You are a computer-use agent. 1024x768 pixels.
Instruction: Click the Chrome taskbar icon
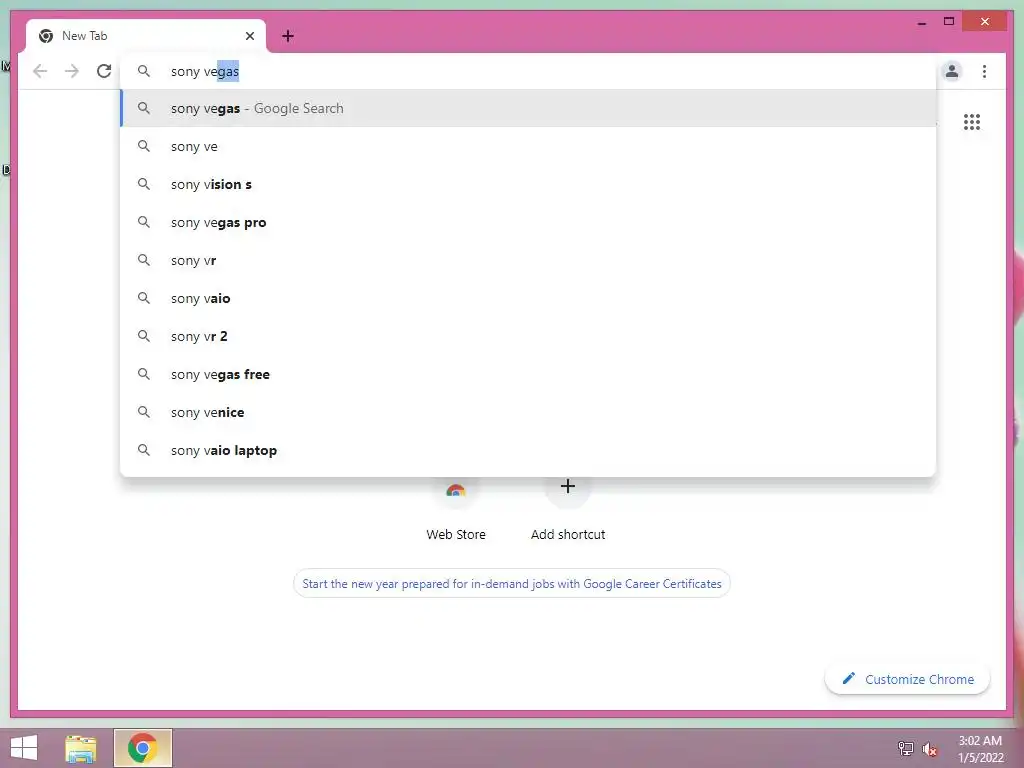point(142,748)
